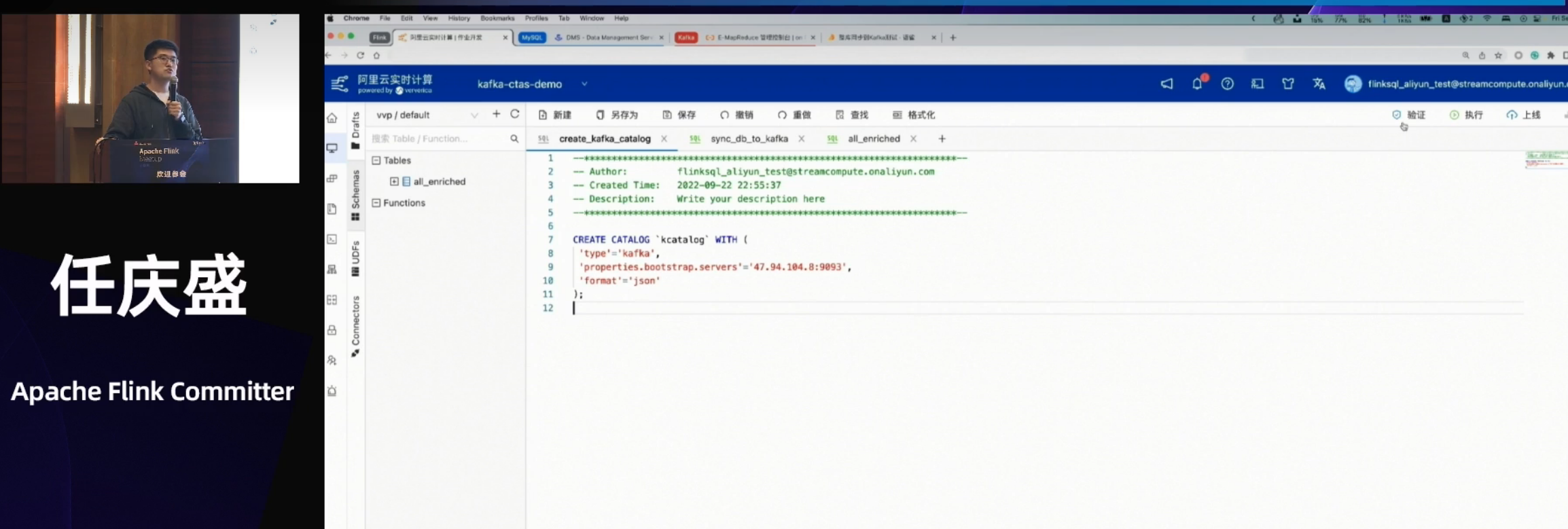This screenshot has height=529, width=1568.
Task: Open the Chrome Bookmarks menu
Action: click(497, 18)
